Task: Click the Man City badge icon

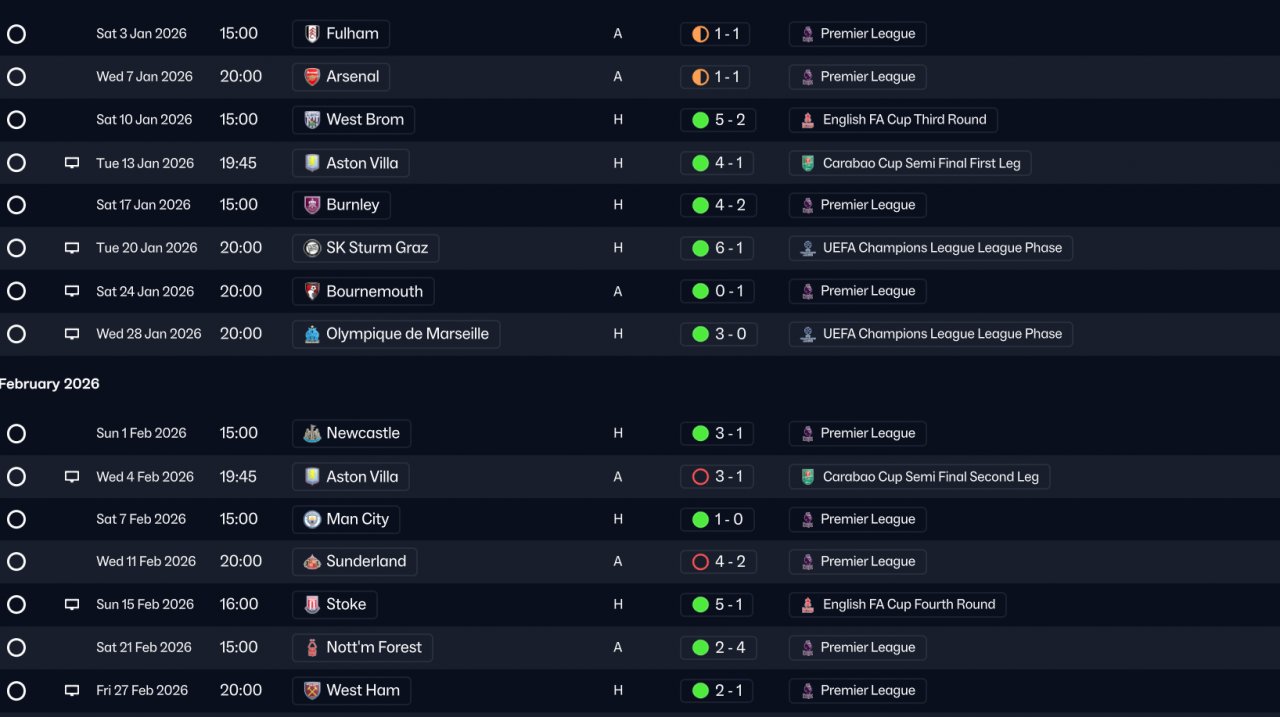Action: tap(312, 519)
